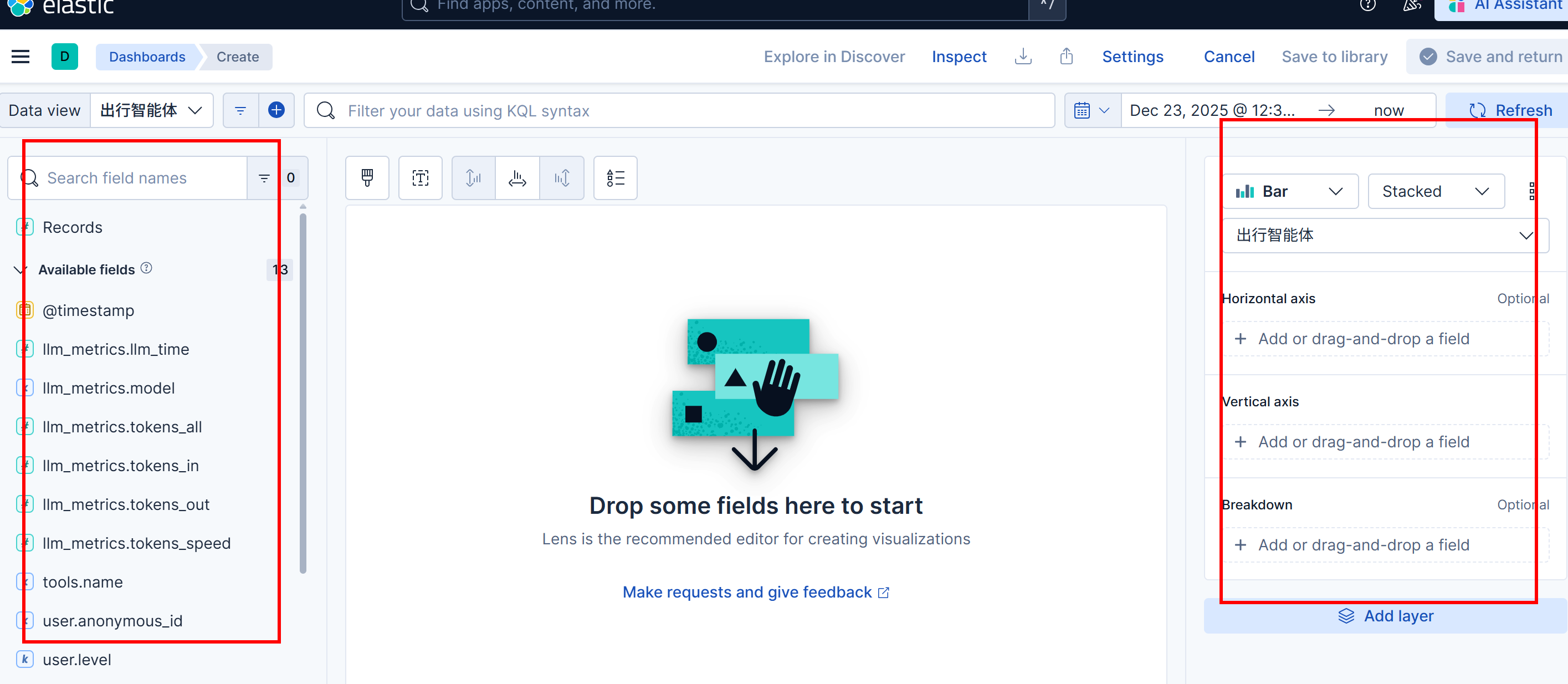The height and width of the screenshot is (684, 1568).
Task: Open the Inspect menu item
Action: [959, 57]
